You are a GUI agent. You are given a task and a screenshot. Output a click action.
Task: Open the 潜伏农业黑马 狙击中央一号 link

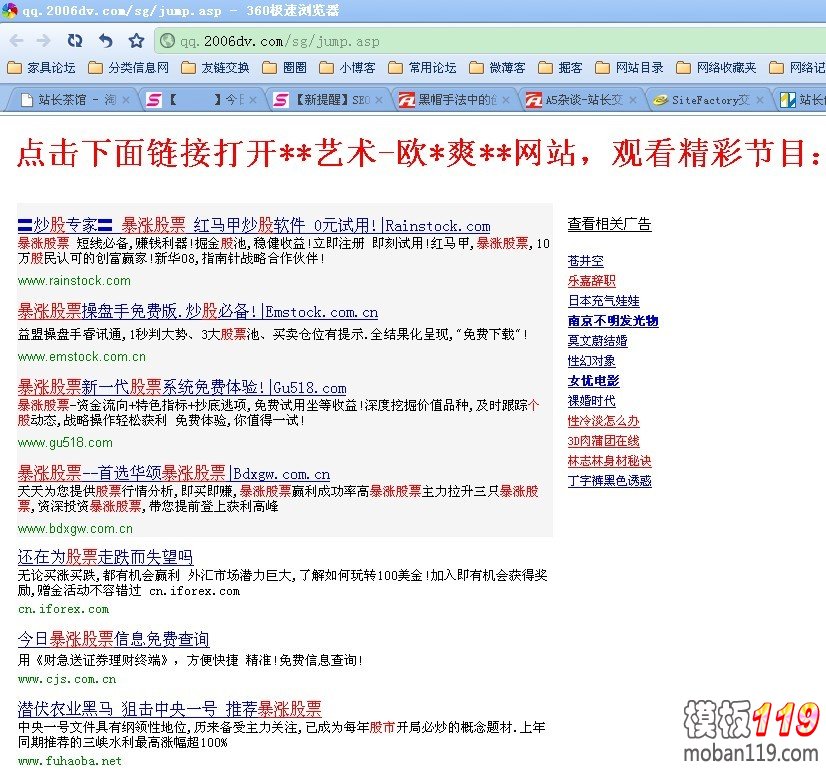coord(170,709)
